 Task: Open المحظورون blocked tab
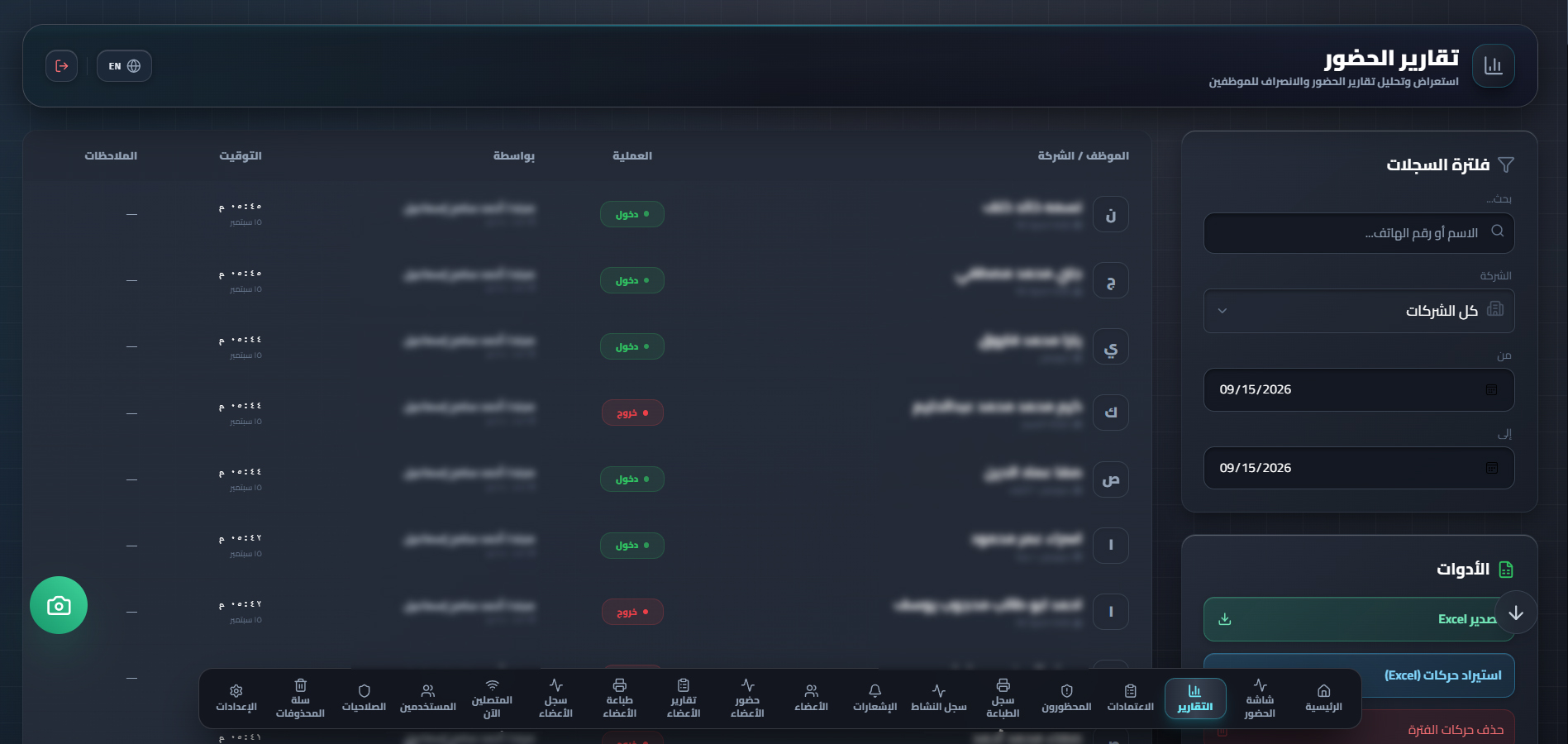pos(1066,699)
